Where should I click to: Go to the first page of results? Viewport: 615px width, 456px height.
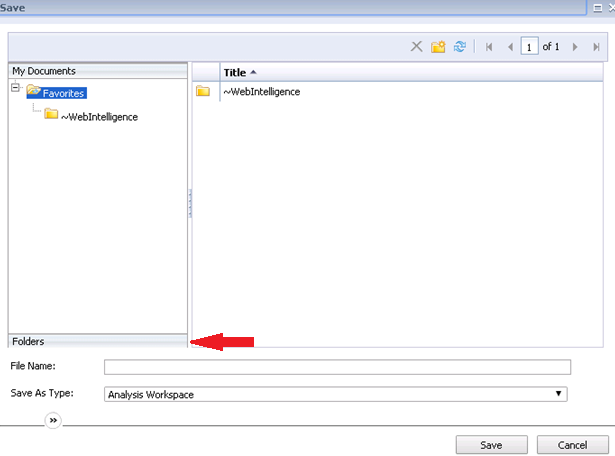point(488,47)
